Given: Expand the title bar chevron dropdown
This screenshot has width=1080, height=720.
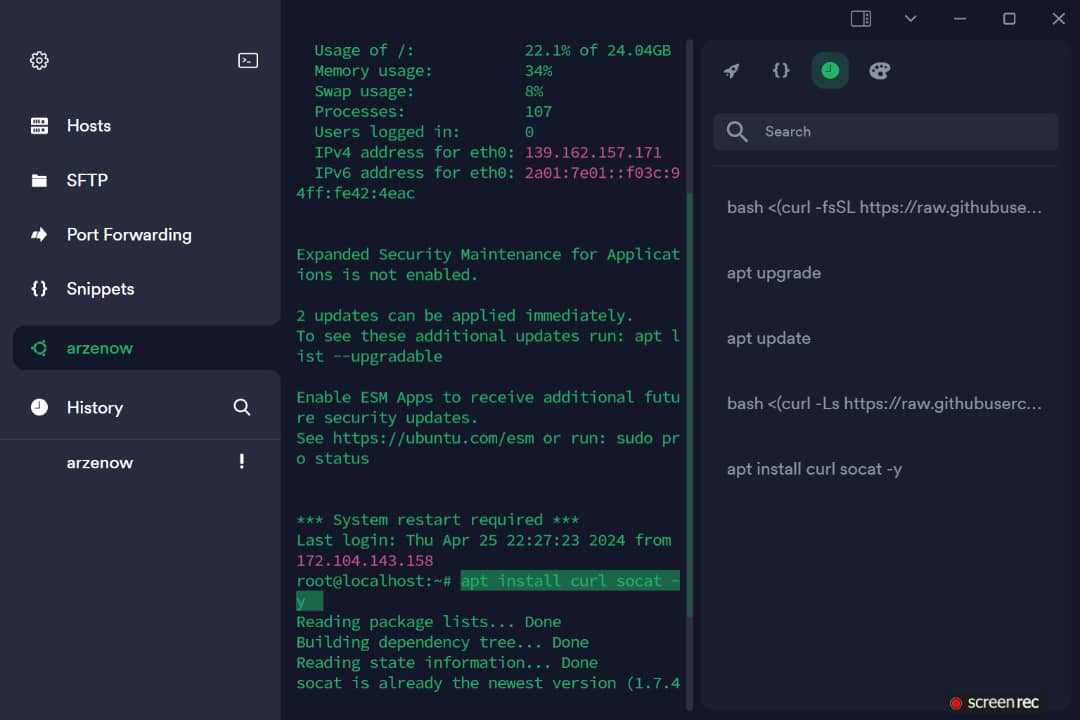Looking at the screenshot, I should point(910,18).
